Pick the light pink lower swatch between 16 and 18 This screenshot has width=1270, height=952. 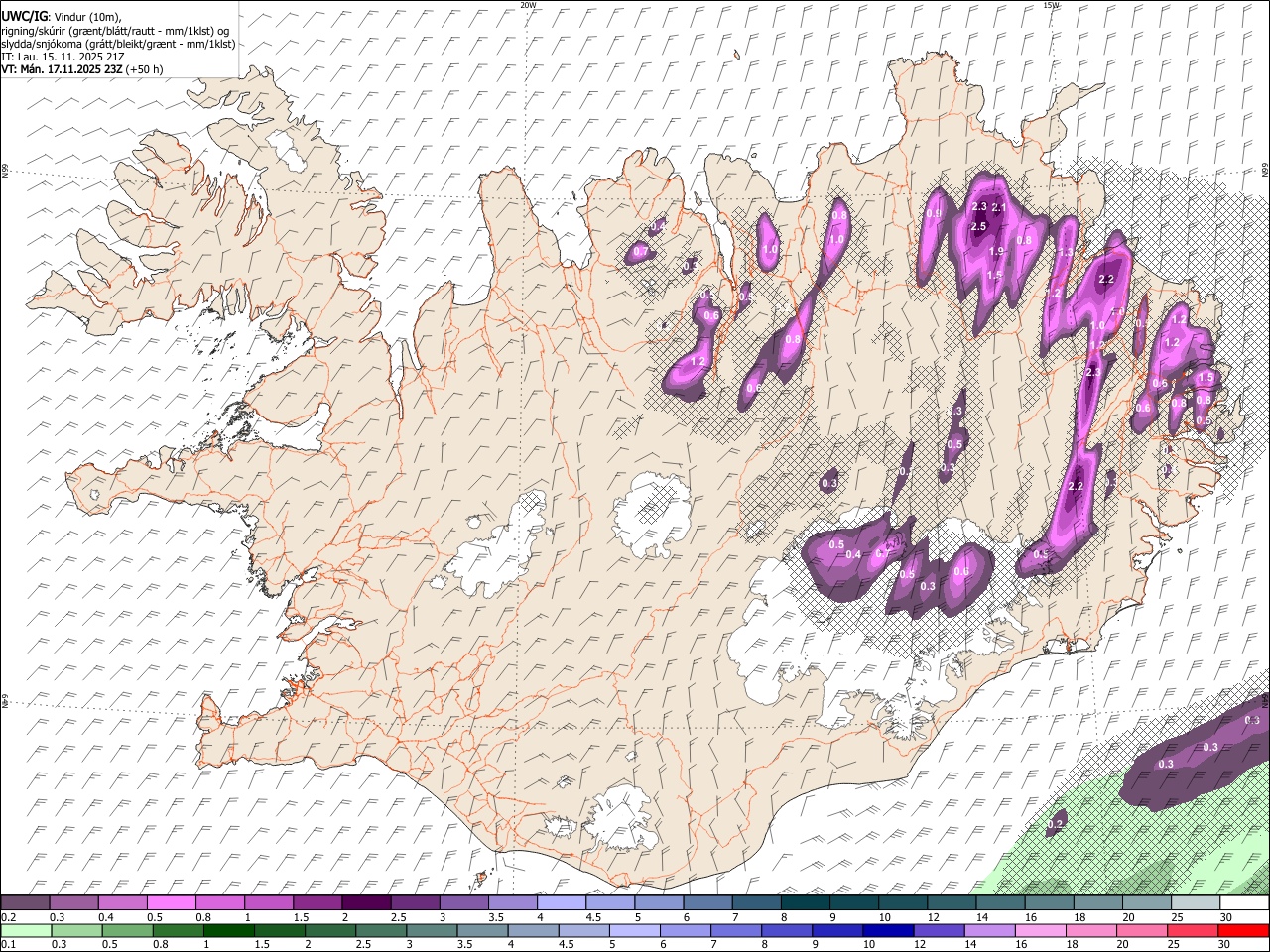pos(1041,931)
